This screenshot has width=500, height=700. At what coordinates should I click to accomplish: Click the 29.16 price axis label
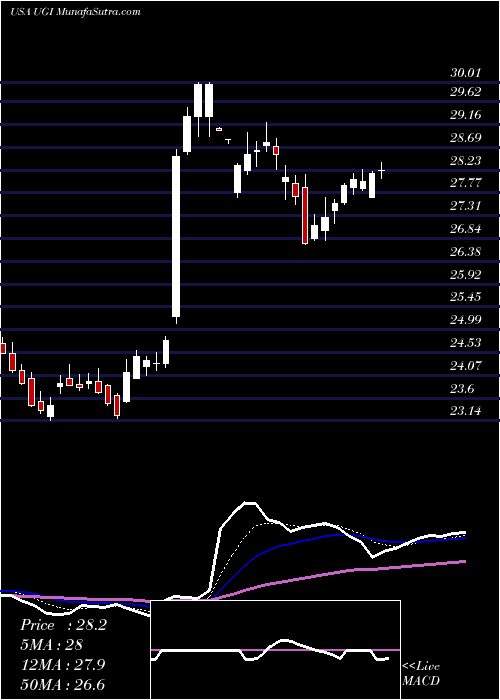tap(466, 115)
